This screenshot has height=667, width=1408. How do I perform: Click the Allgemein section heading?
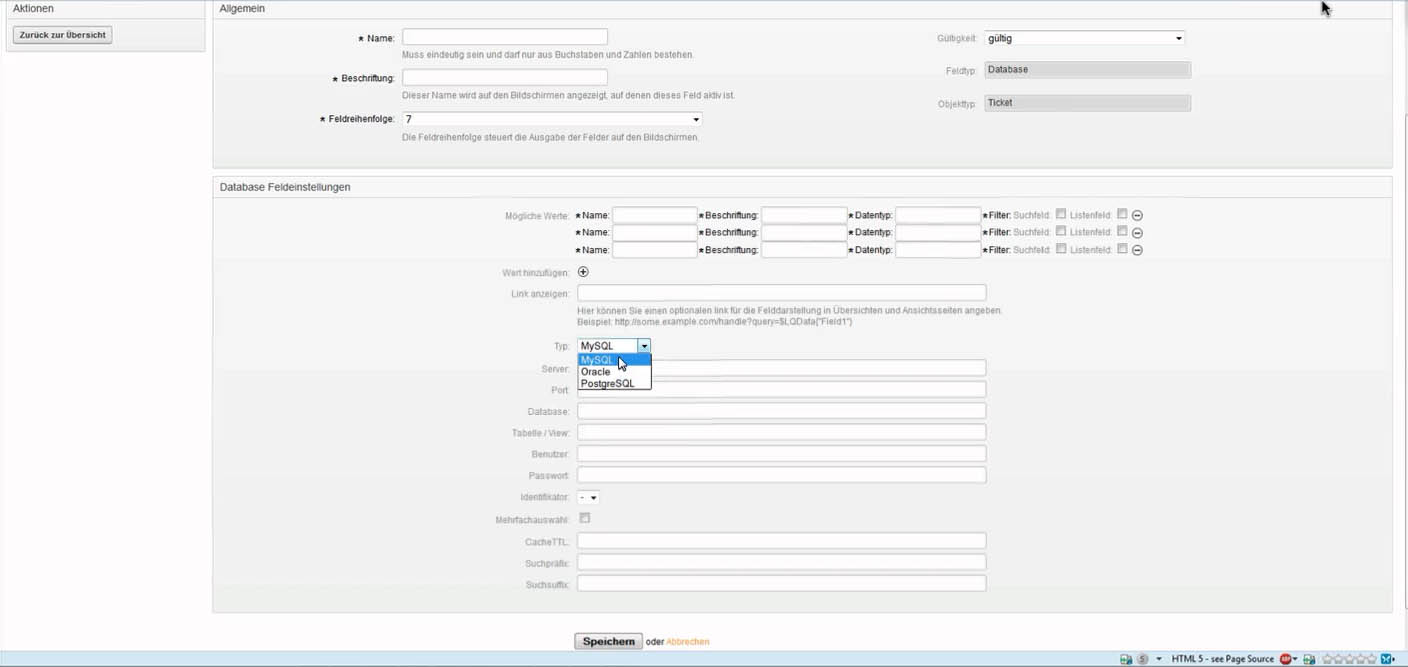pos(242,8)
